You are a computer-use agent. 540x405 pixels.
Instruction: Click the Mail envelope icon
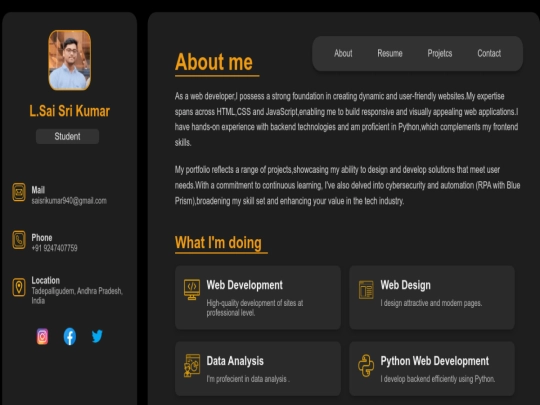click(19, 192)
